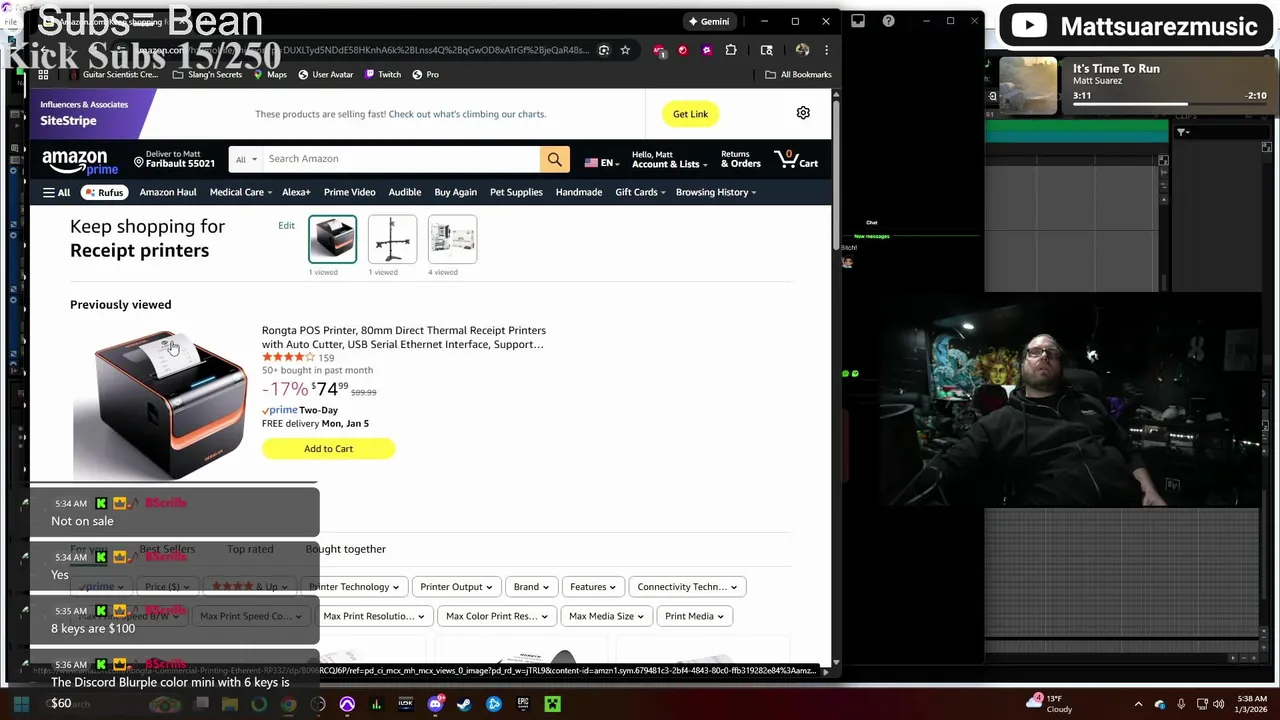Open Audible in the nav bar
Image resolution: width=1280 pixels, height=720 pixels.
coord(405,192)
